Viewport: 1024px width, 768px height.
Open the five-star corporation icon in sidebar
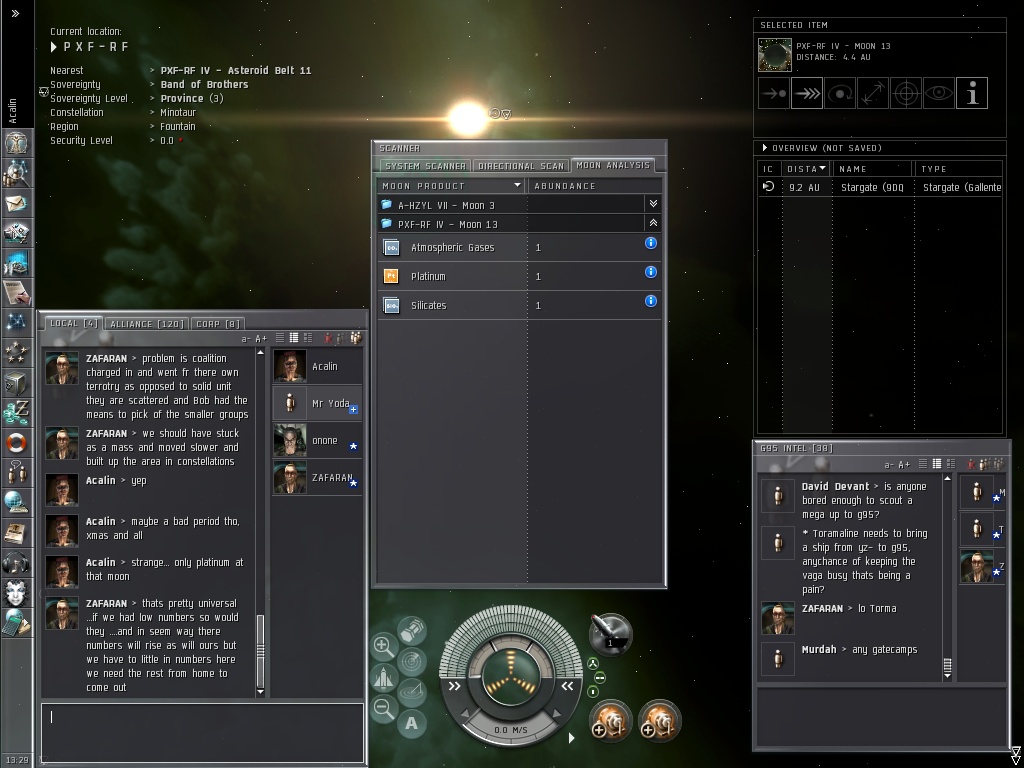(x=16, y=353)
